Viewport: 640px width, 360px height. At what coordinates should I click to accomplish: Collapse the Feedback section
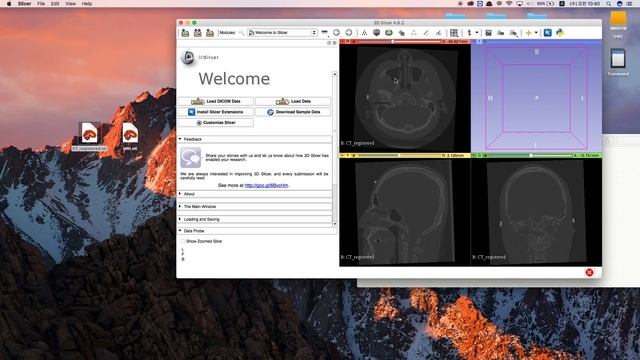click(255, 139)
